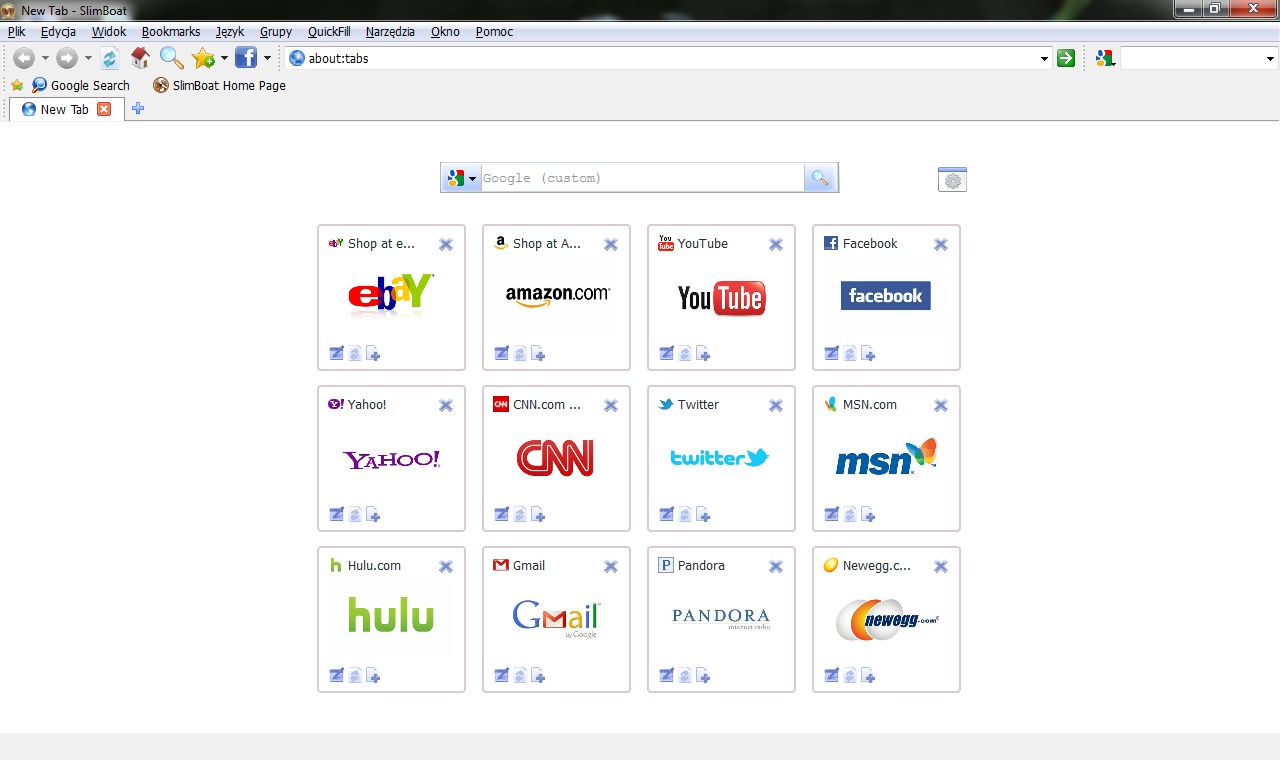Click the refresh thumbnail icon on the Yahoo! tile

[355, 514]
